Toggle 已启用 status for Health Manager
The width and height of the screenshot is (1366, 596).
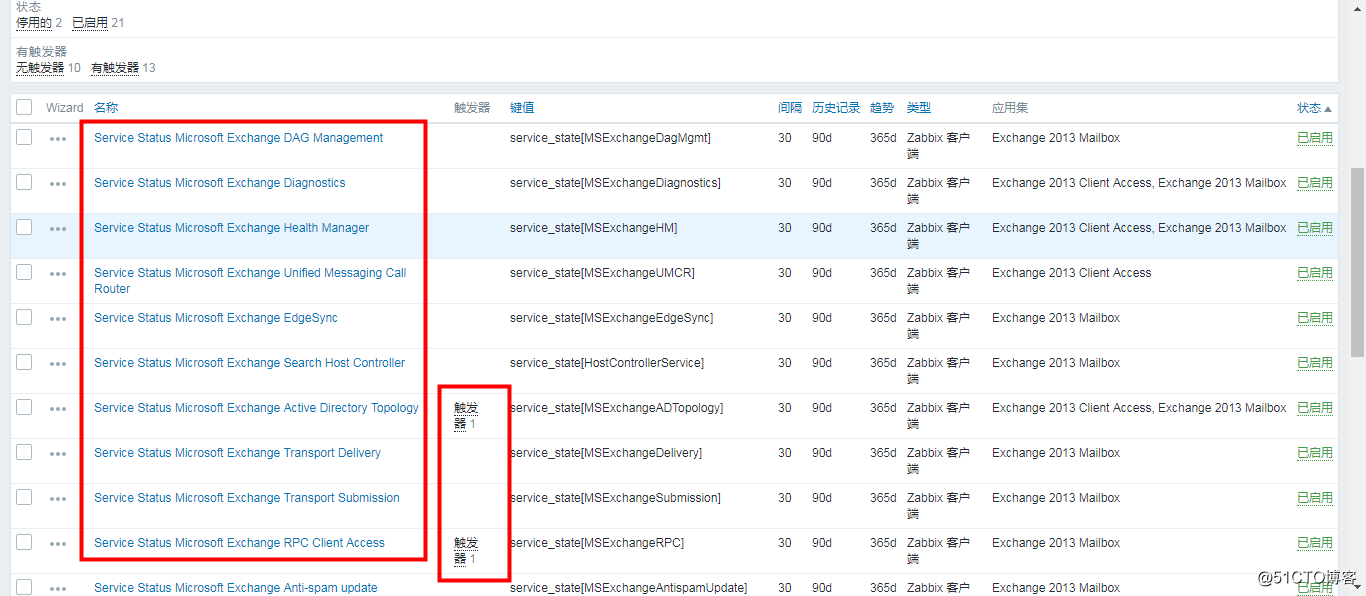click(x=1315, y=228)
